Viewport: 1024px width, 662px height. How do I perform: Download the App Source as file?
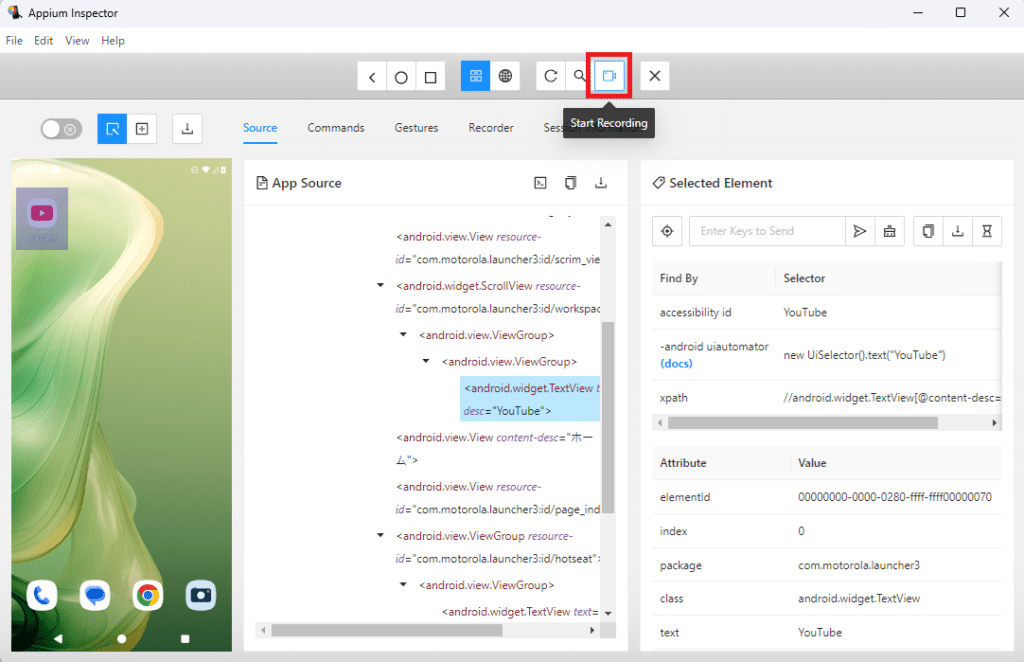click(x=601, y=183)
